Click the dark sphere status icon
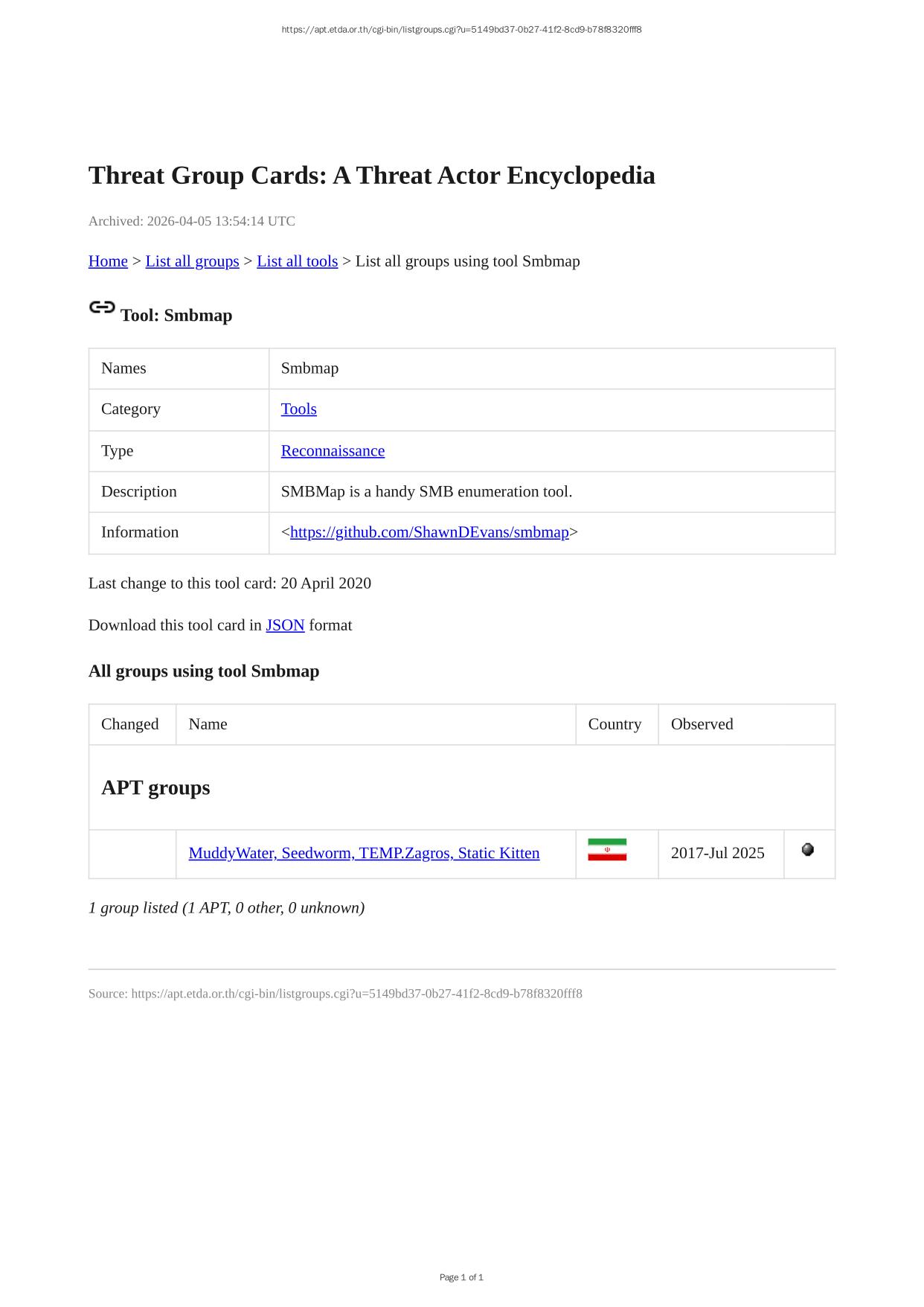Screen dimensions: 924x1307 coord(808,850)
